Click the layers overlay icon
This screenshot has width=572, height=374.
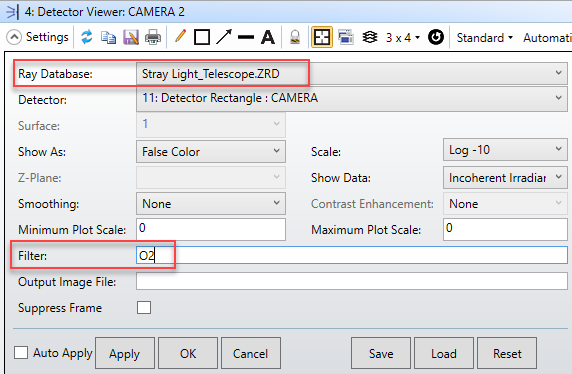369,37
